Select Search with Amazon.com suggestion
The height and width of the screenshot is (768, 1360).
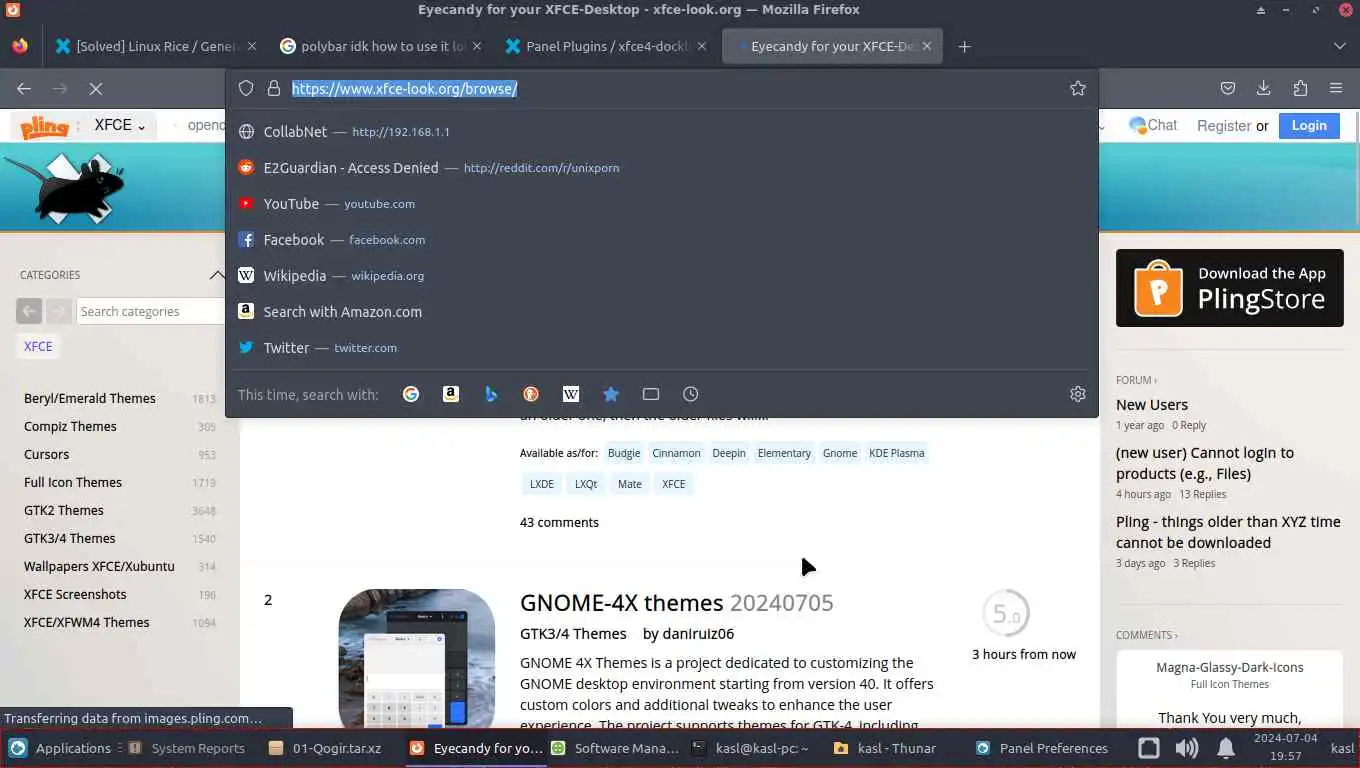tap(660, 312)
